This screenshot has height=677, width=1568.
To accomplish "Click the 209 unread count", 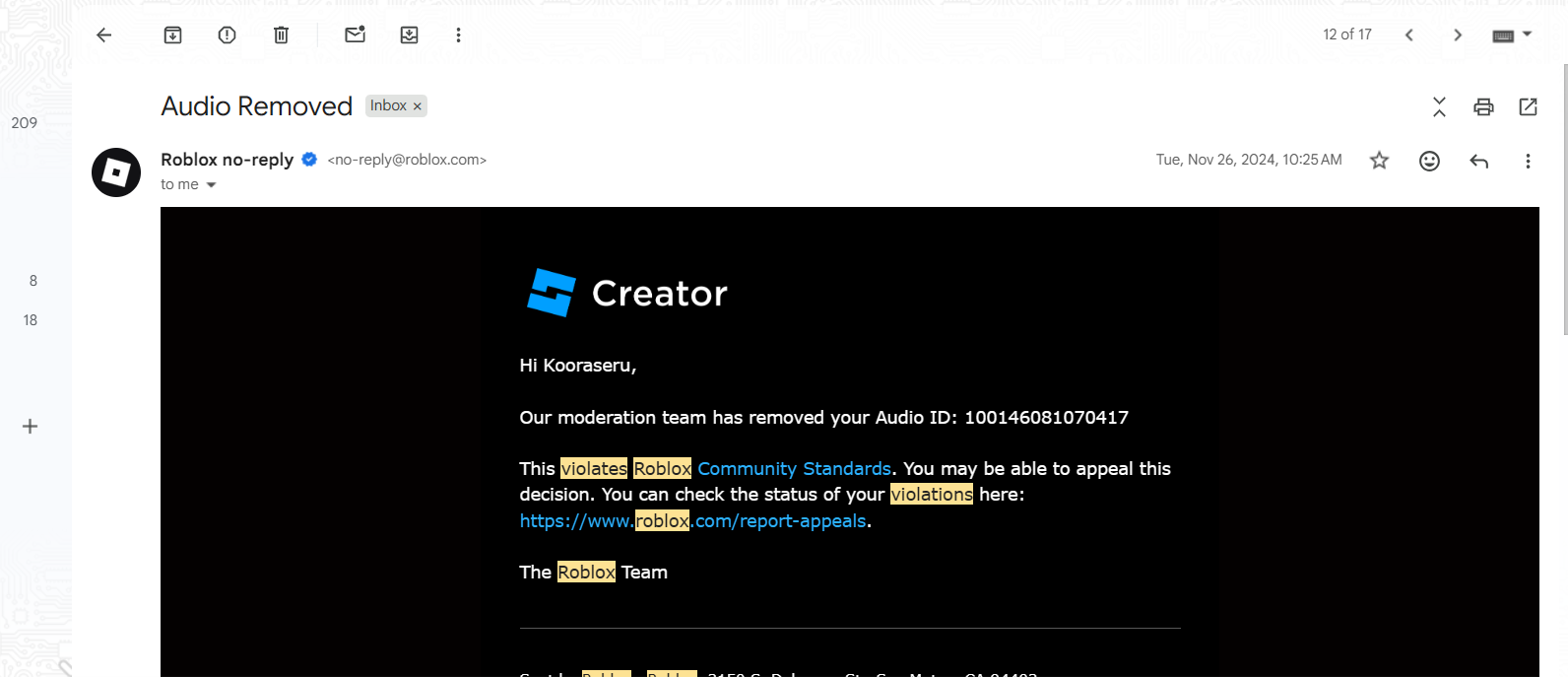I will pyautogui.click(x=25, y=123).
